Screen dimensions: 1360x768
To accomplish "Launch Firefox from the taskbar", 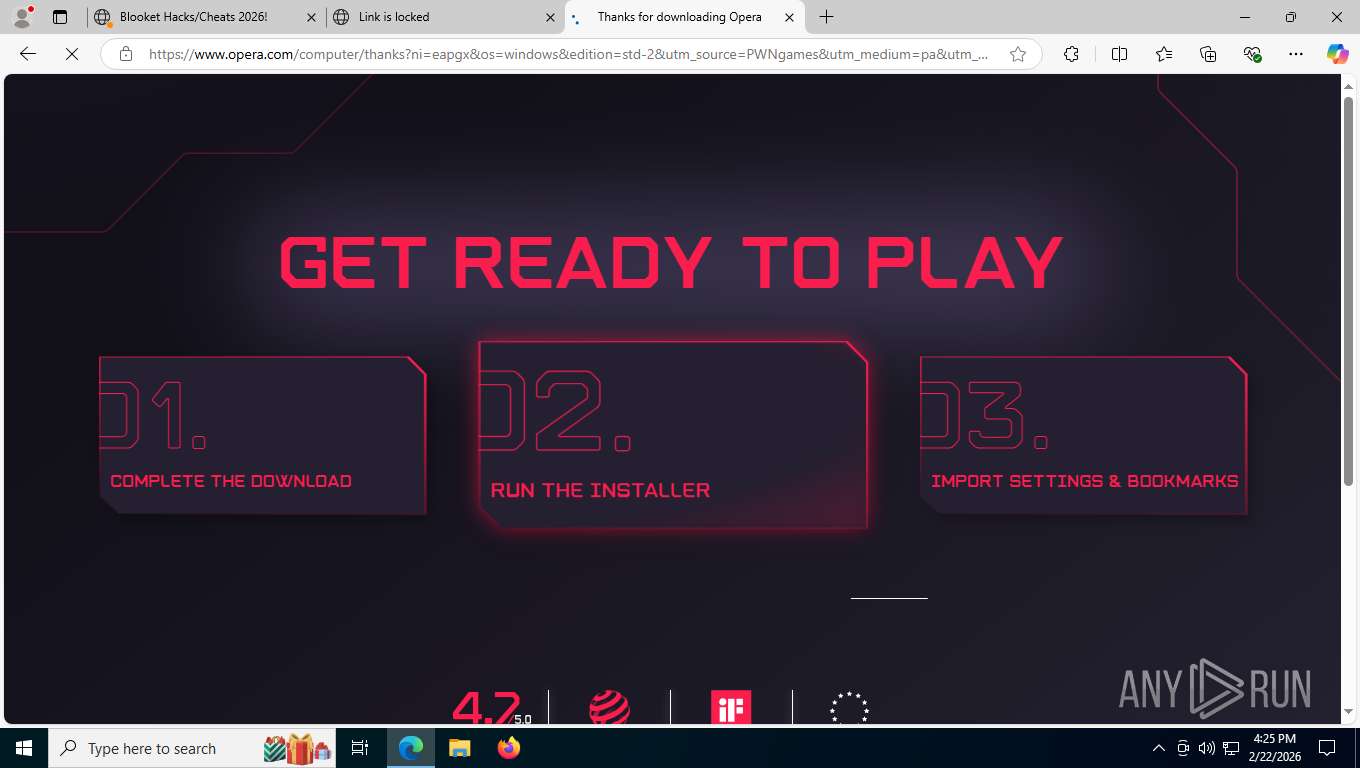I will click(x=509, y=748).
